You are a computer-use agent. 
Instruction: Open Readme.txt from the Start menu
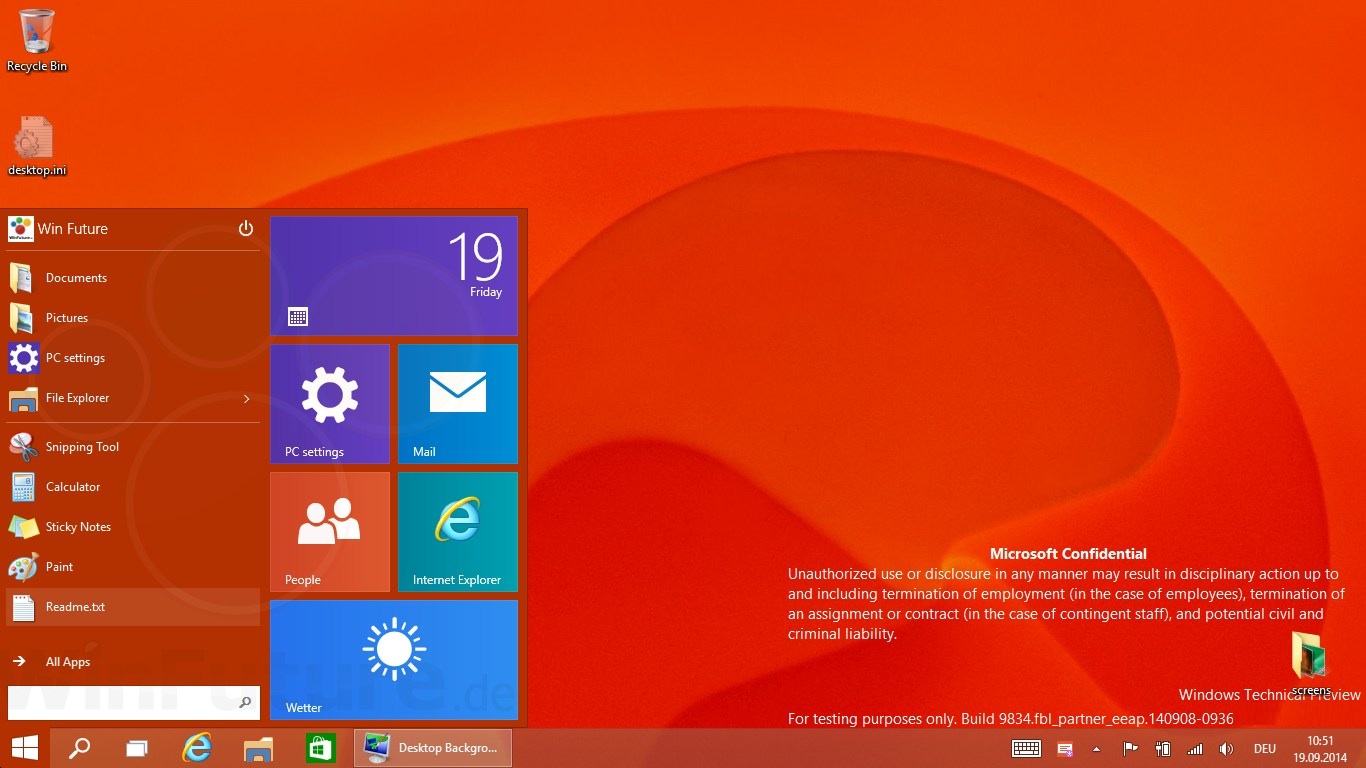click(x=133, y=607)
